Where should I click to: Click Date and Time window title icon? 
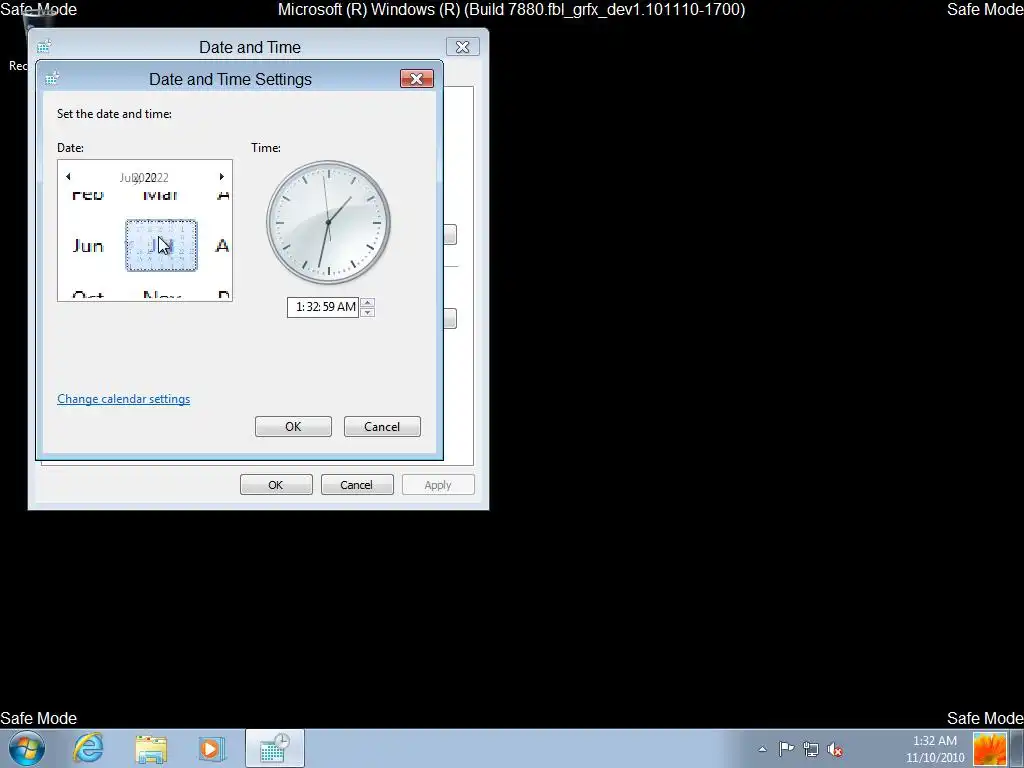coord(44,47)
